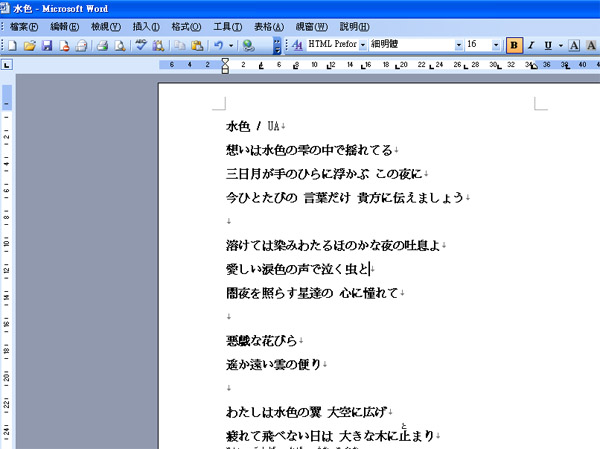This screenshot has width=600, height=449.
Task: Undo the last action
Action: pos(218,46)
